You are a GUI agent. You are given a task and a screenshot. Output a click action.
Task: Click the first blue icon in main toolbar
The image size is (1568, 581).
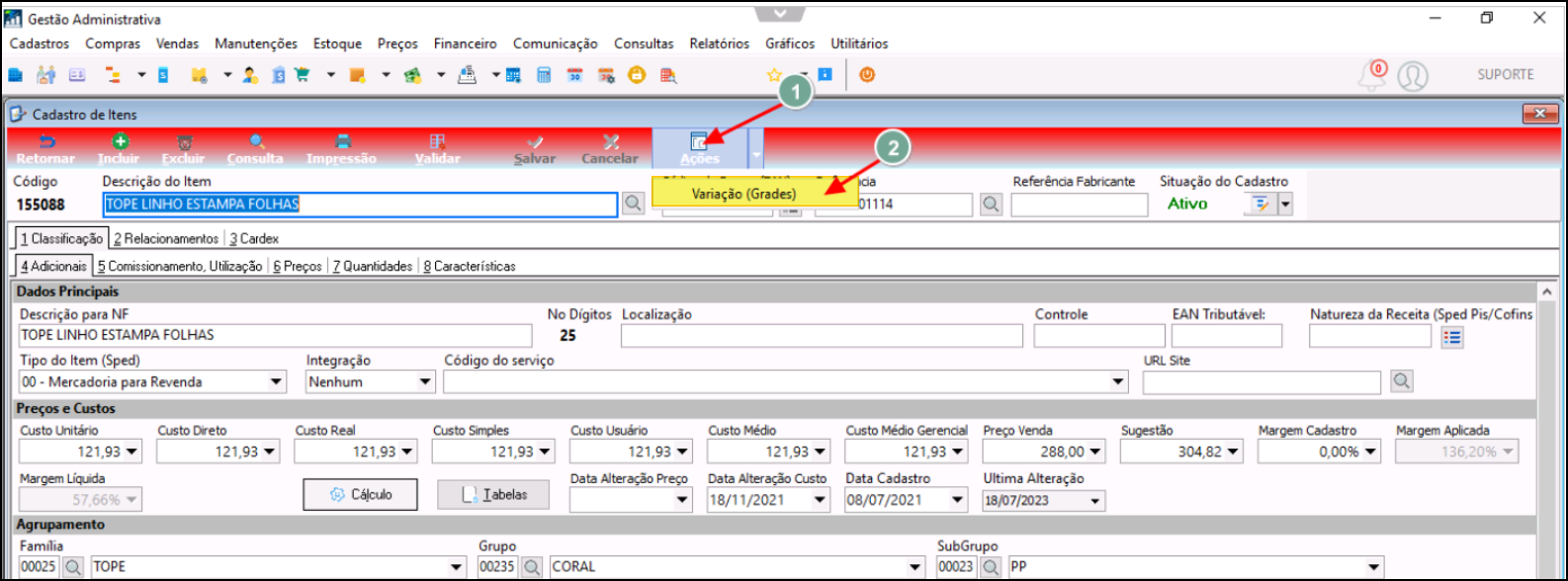coord(15,74)
